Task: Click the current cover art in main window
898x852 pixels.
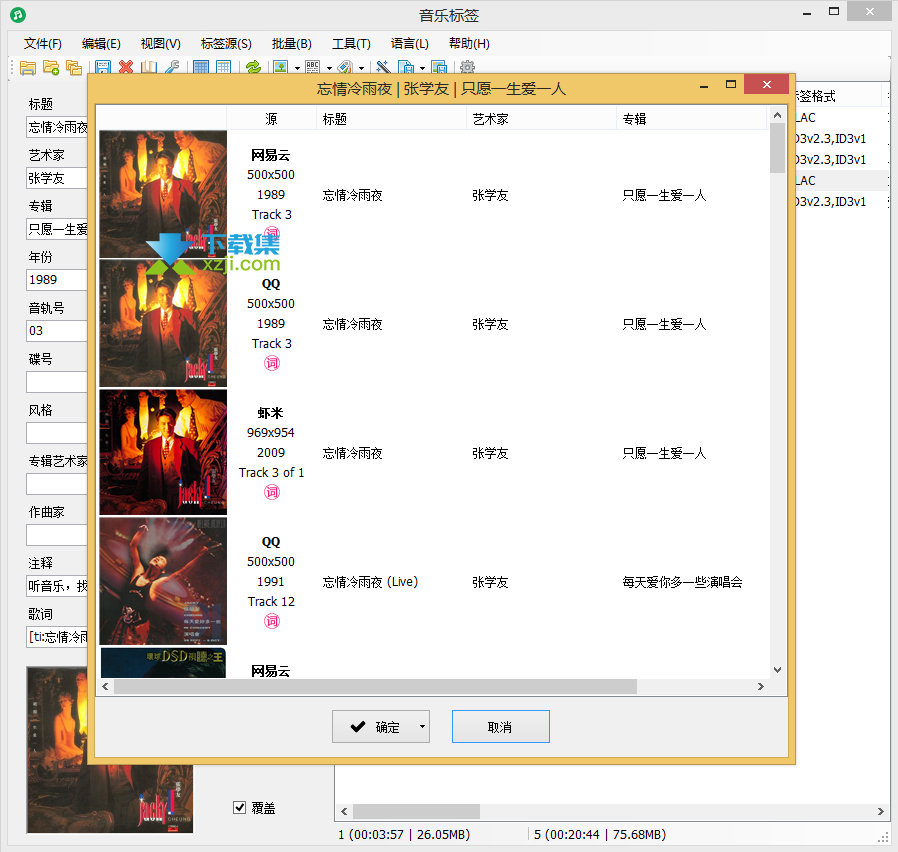Action: (x=109, y=750)
